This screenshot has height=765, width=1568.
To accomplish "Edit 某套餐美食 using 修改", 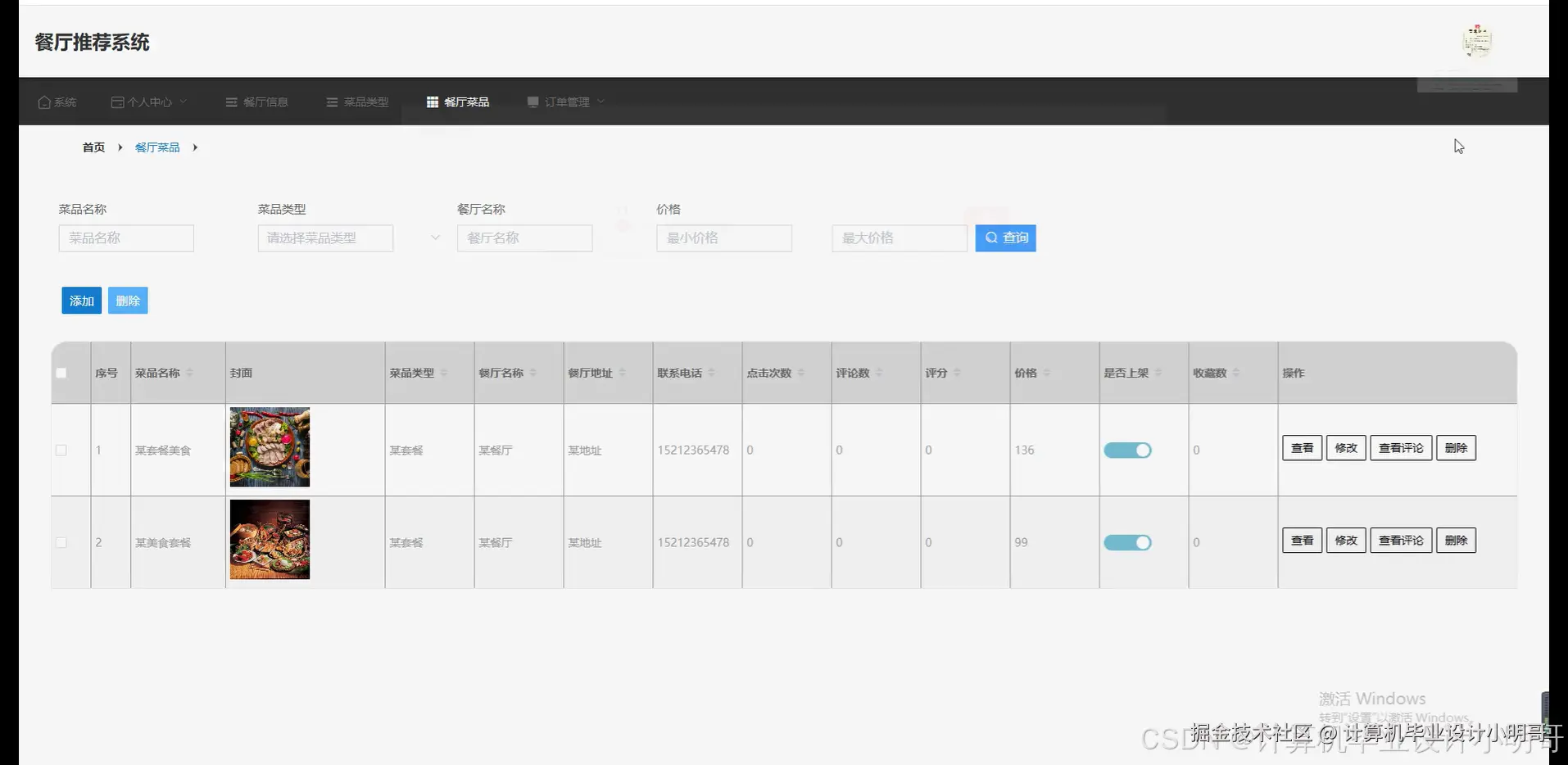I will coord(1346,448).
